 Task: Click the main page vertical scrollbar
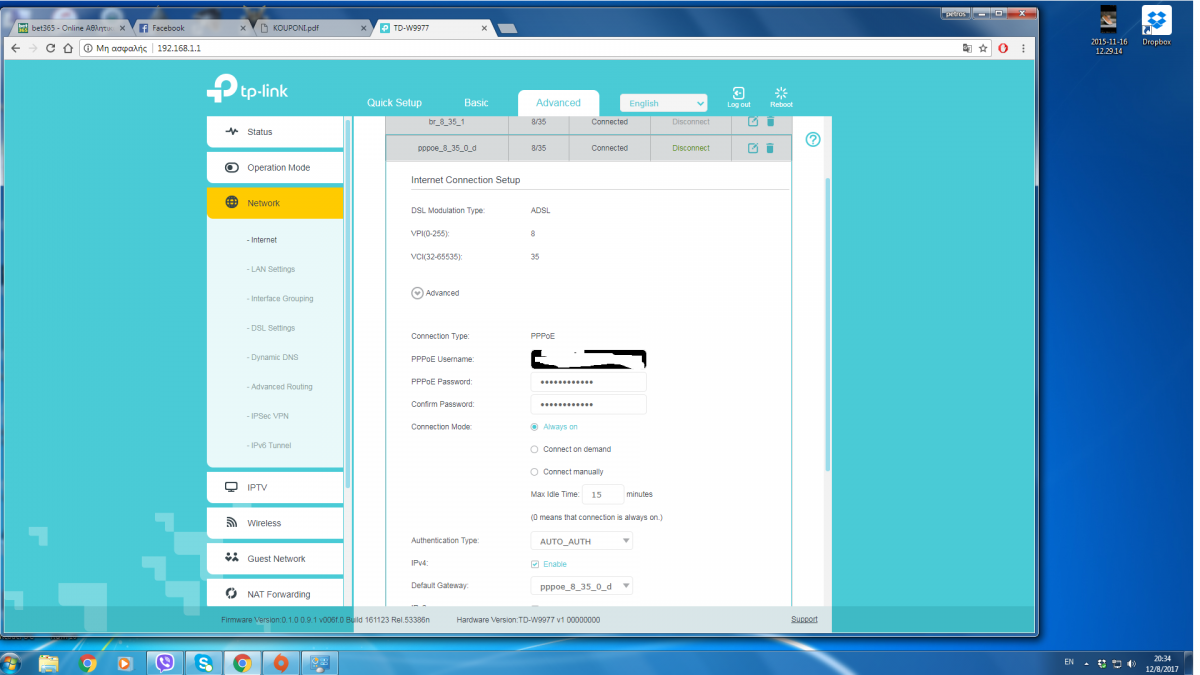coord(827,325)
